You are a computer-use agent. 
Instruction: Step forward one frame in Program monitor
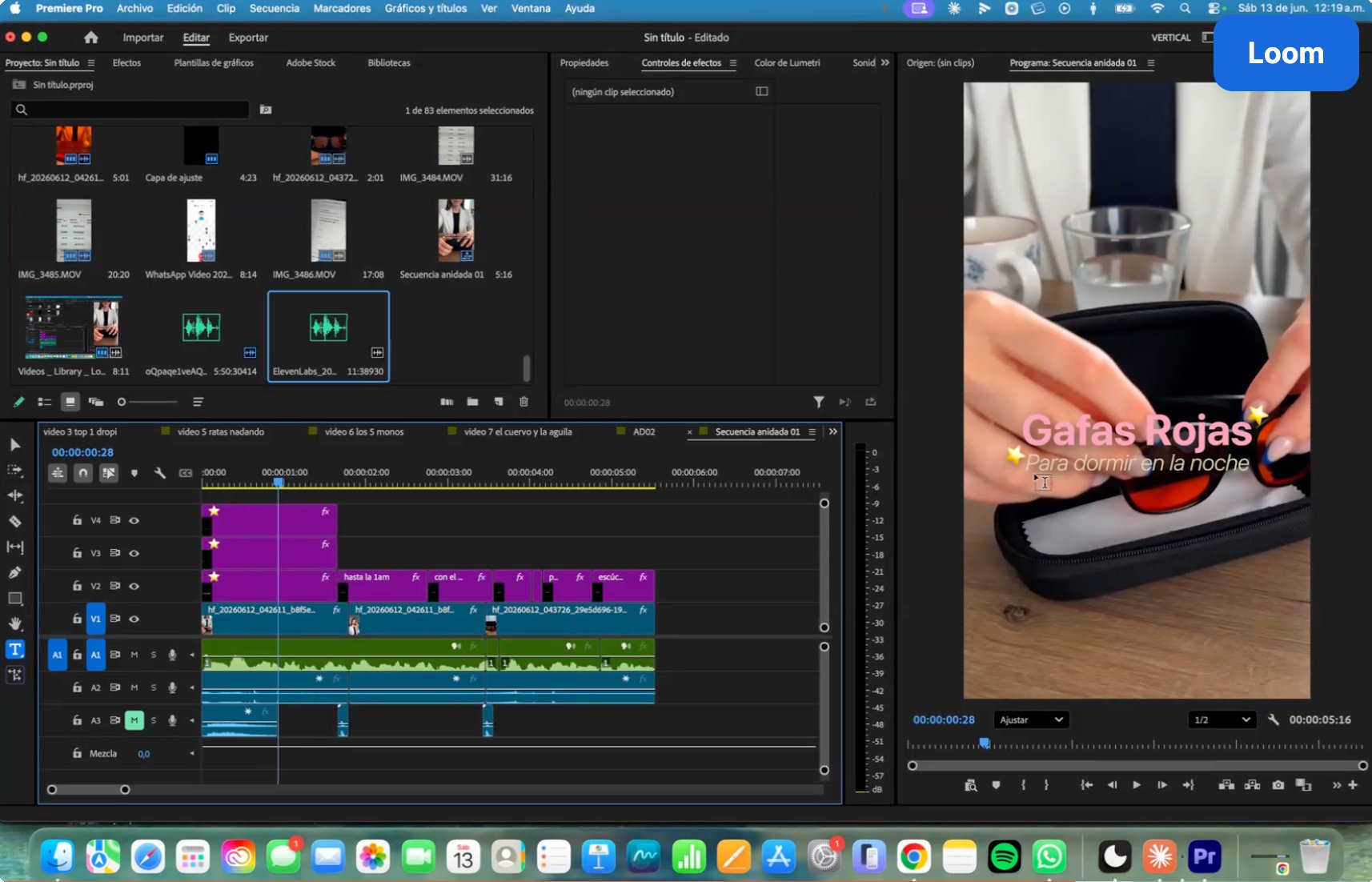point(1162,785)
